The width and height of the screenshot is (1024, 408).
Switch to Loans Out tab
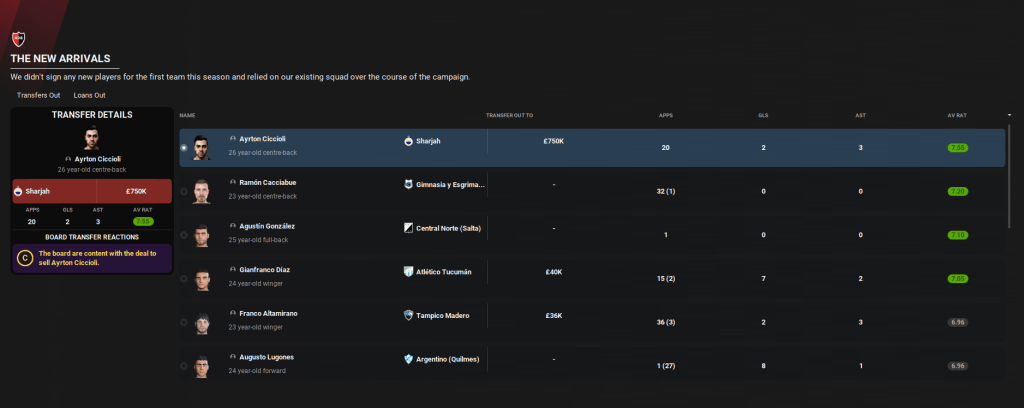pyautogui.click(x=90, y=95)
